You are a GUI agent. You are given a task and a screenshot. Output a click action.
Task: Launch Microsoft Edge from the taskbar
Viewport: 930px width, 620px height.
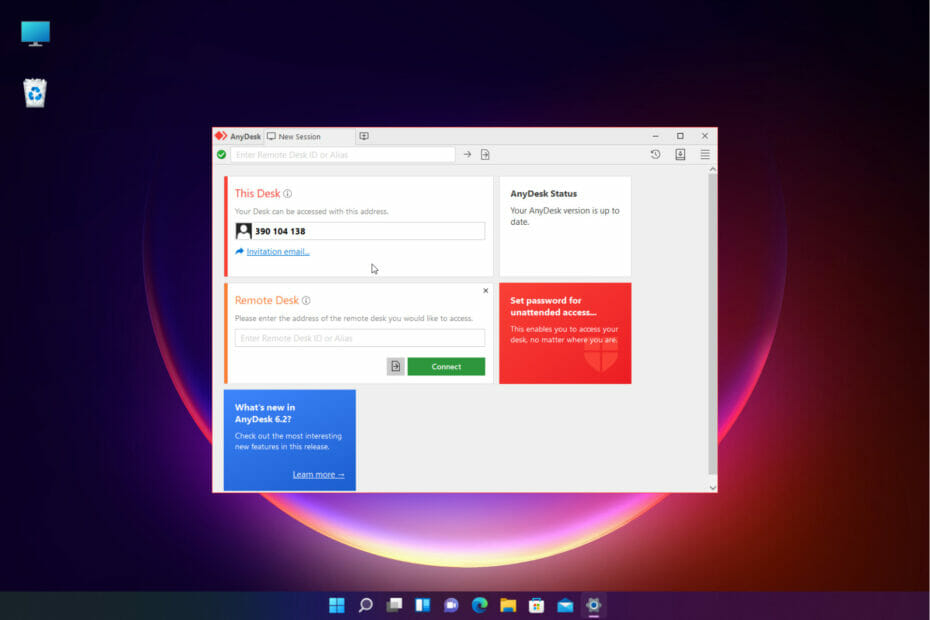(x=480, y=605)
